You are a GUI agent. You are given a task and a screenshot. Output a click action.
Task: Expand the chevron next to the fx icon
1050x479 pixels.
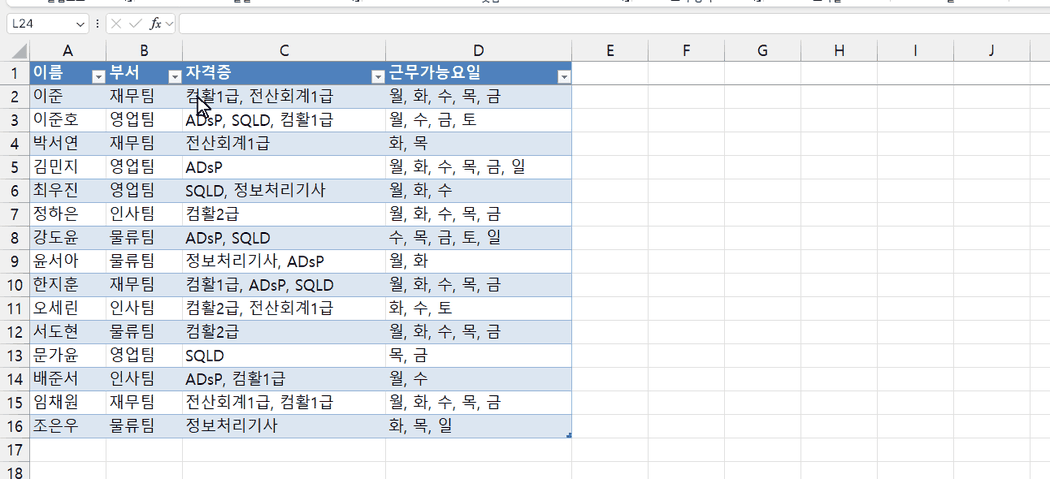[169, 24]
